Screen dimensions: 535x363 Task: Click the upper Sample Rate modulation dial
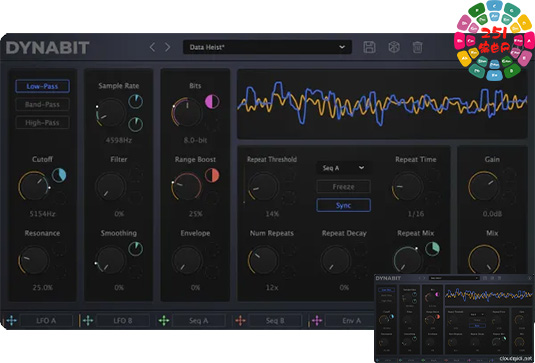pyautogui.click(x=135, y=102)
